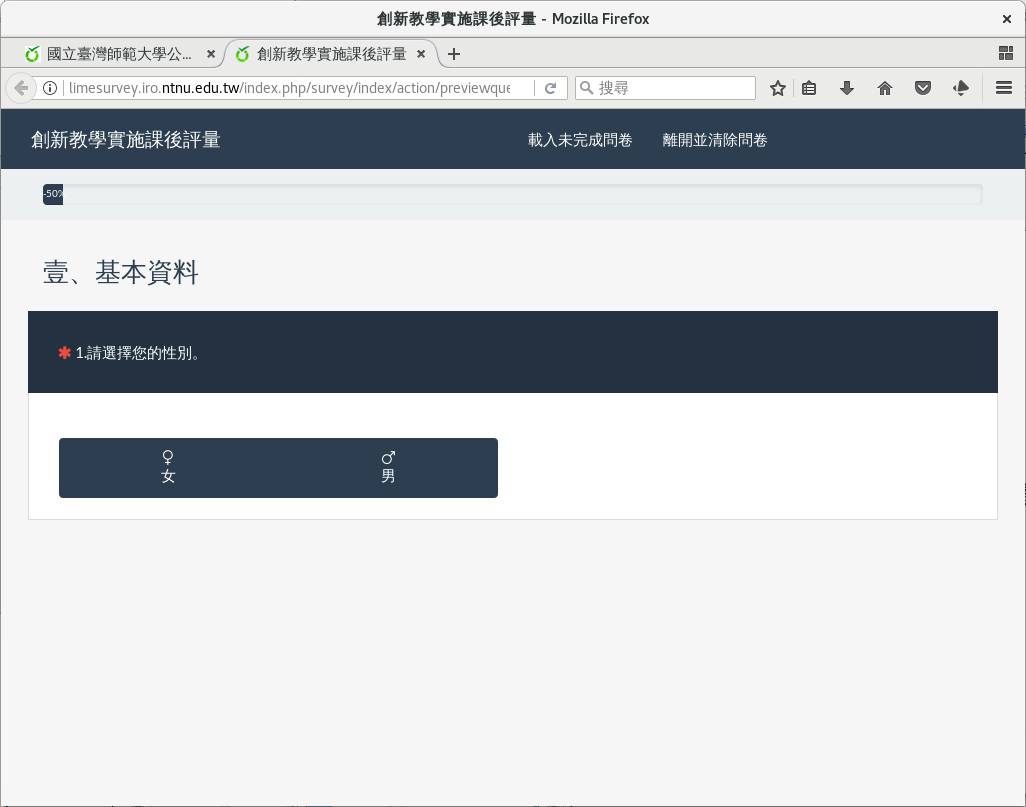Click 離開並清除問卷 to exit survey

click(715, 140)
